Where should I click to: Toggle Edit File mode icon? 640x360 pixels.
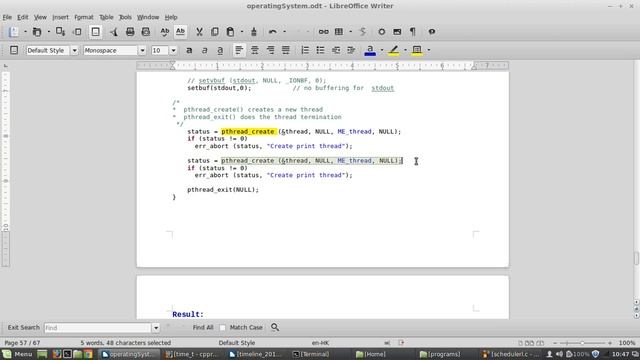click(x=96, y=32)
